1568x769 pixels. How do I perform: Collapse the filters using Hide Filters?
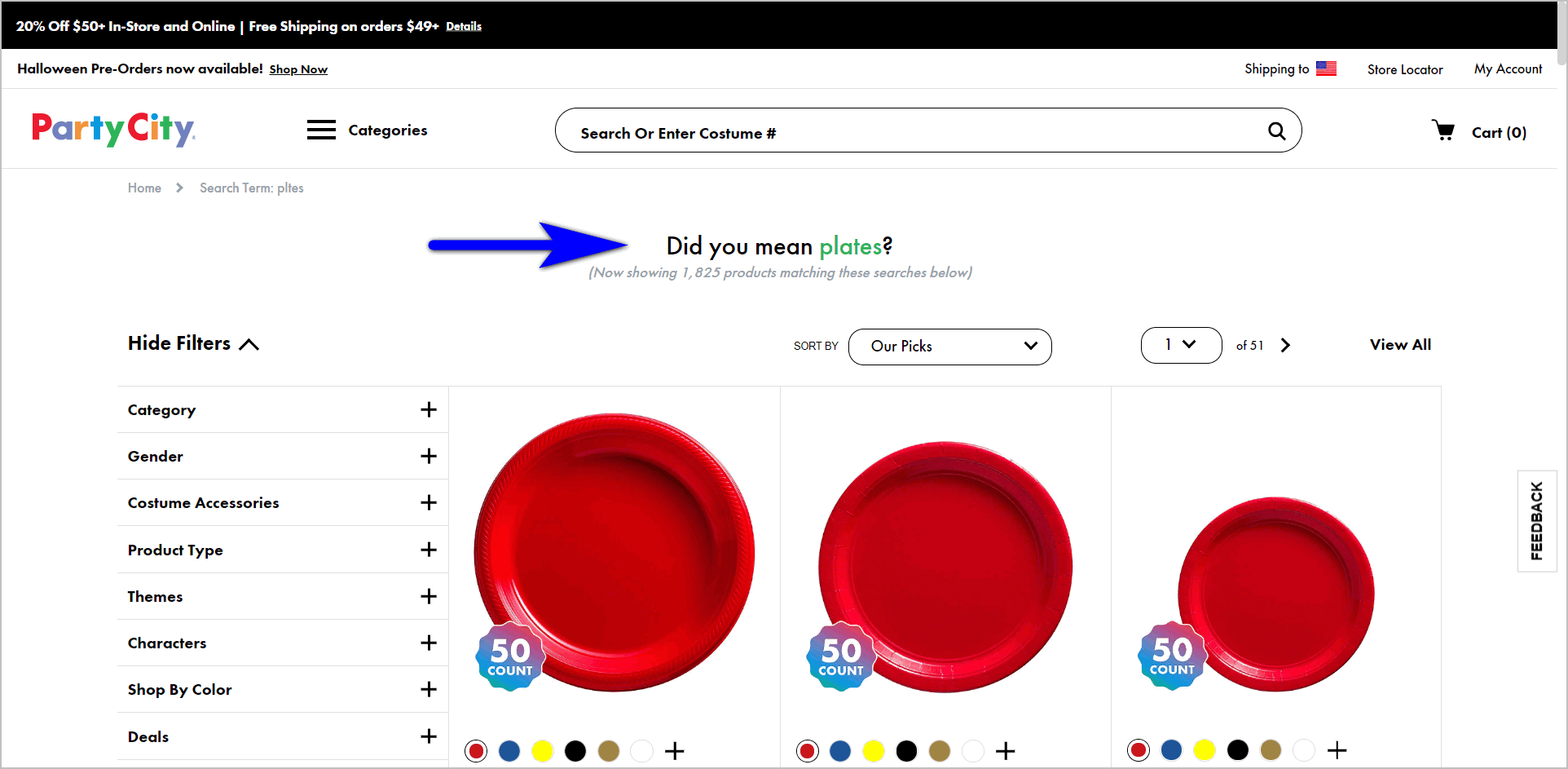click(x=193, y=343)
